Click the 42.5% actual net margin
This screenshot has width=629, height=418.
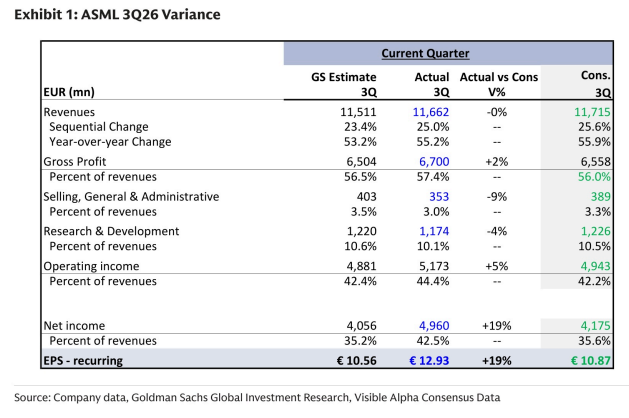point(433,341)
